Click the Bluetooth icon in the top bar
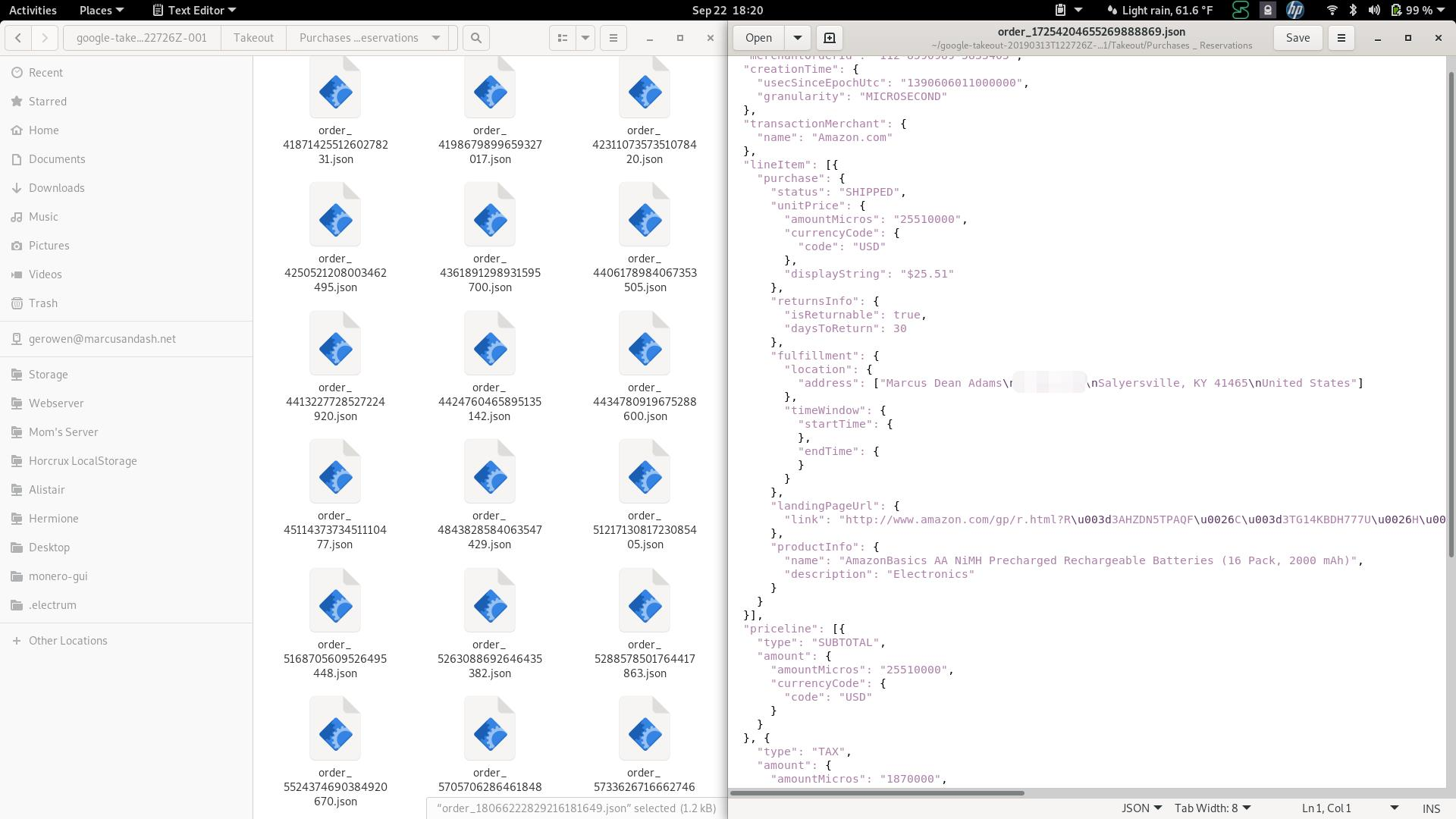The height and width of the screenshot is (819, 1456). tap(1352, 10)
